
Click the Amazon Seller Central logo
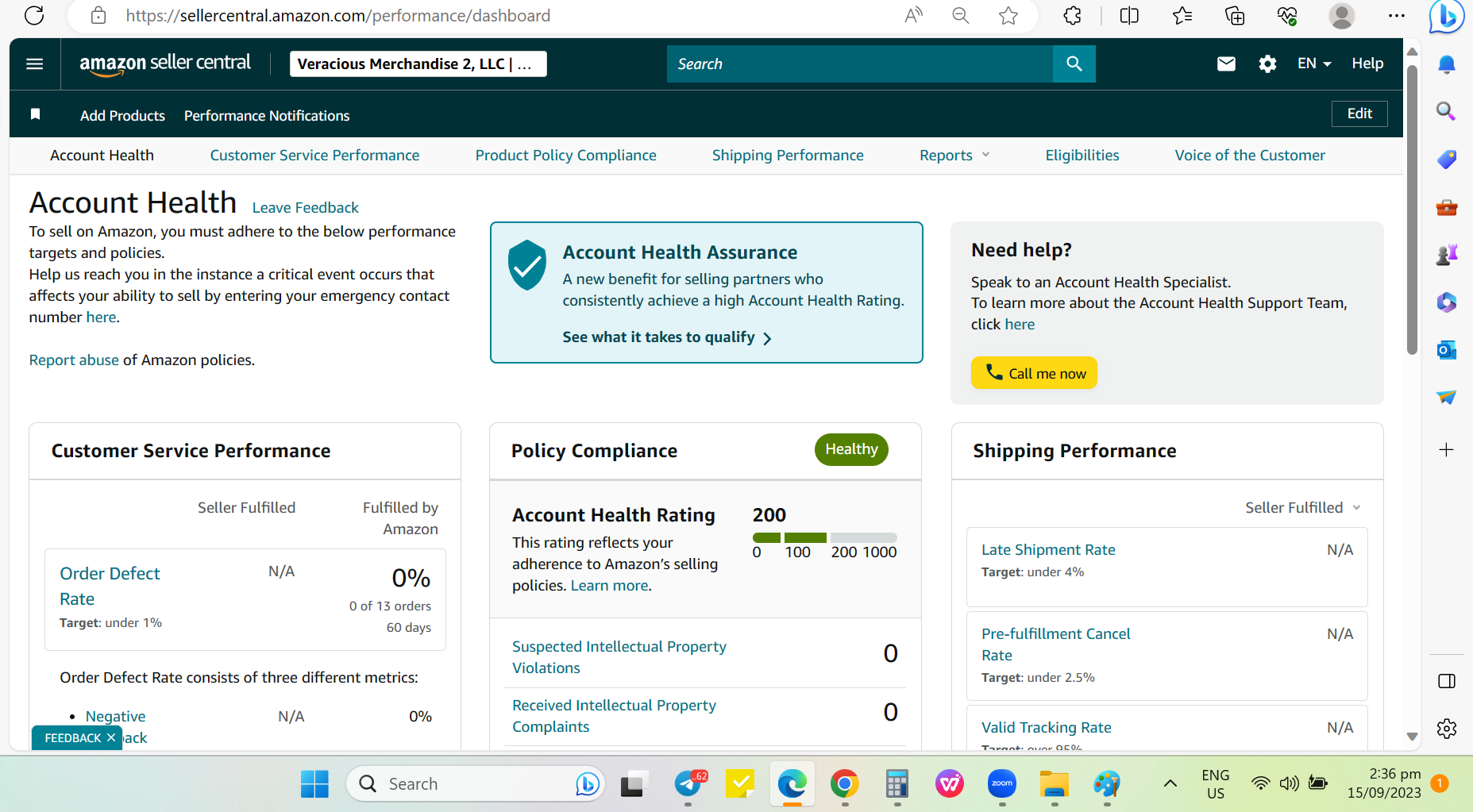coord(165,63)
